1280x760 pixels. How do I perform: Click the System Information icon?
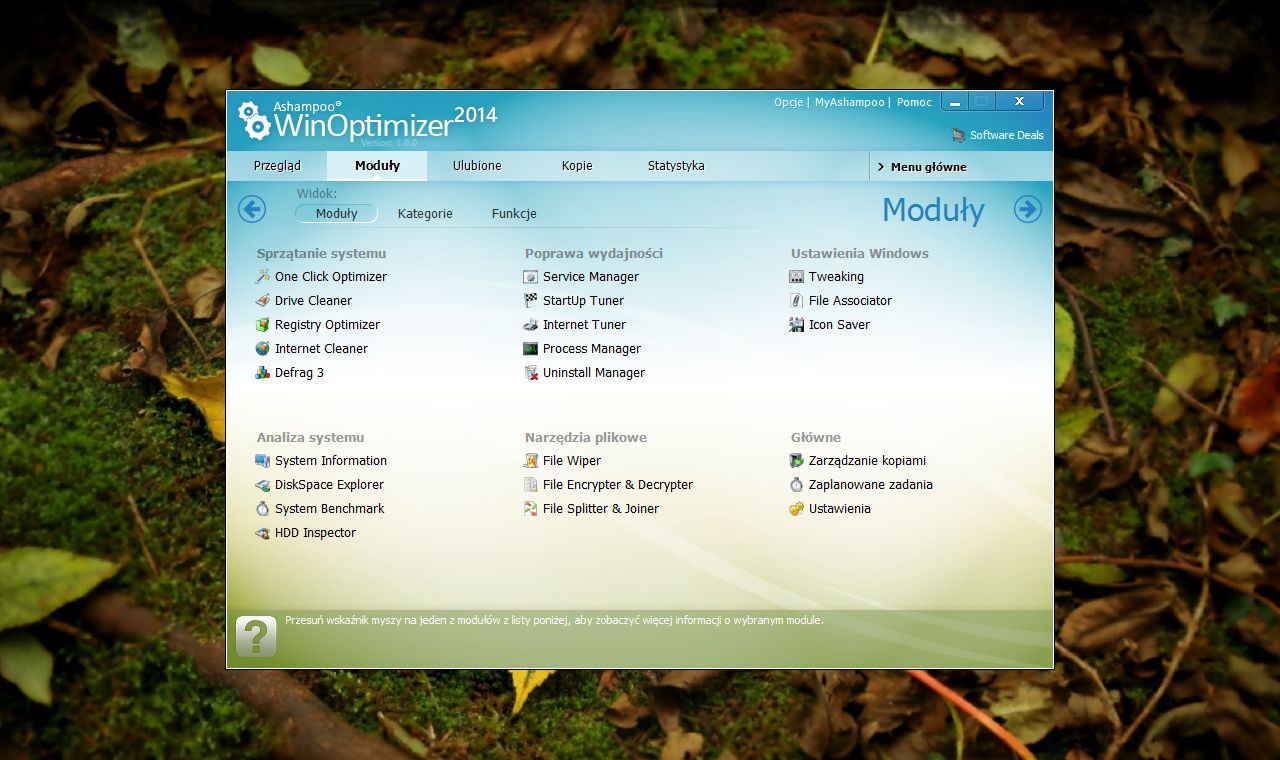pyautogui.click(x=263, y=461)
